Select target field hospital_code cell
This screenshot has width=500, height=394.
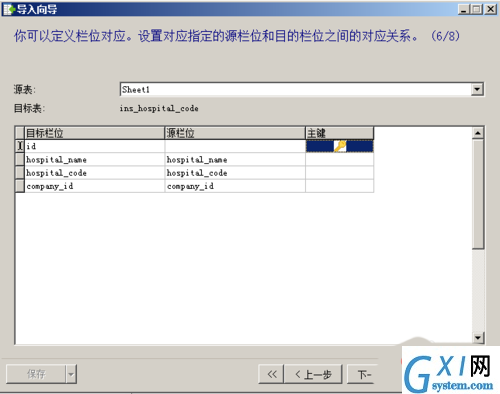(x=95, y=173)
